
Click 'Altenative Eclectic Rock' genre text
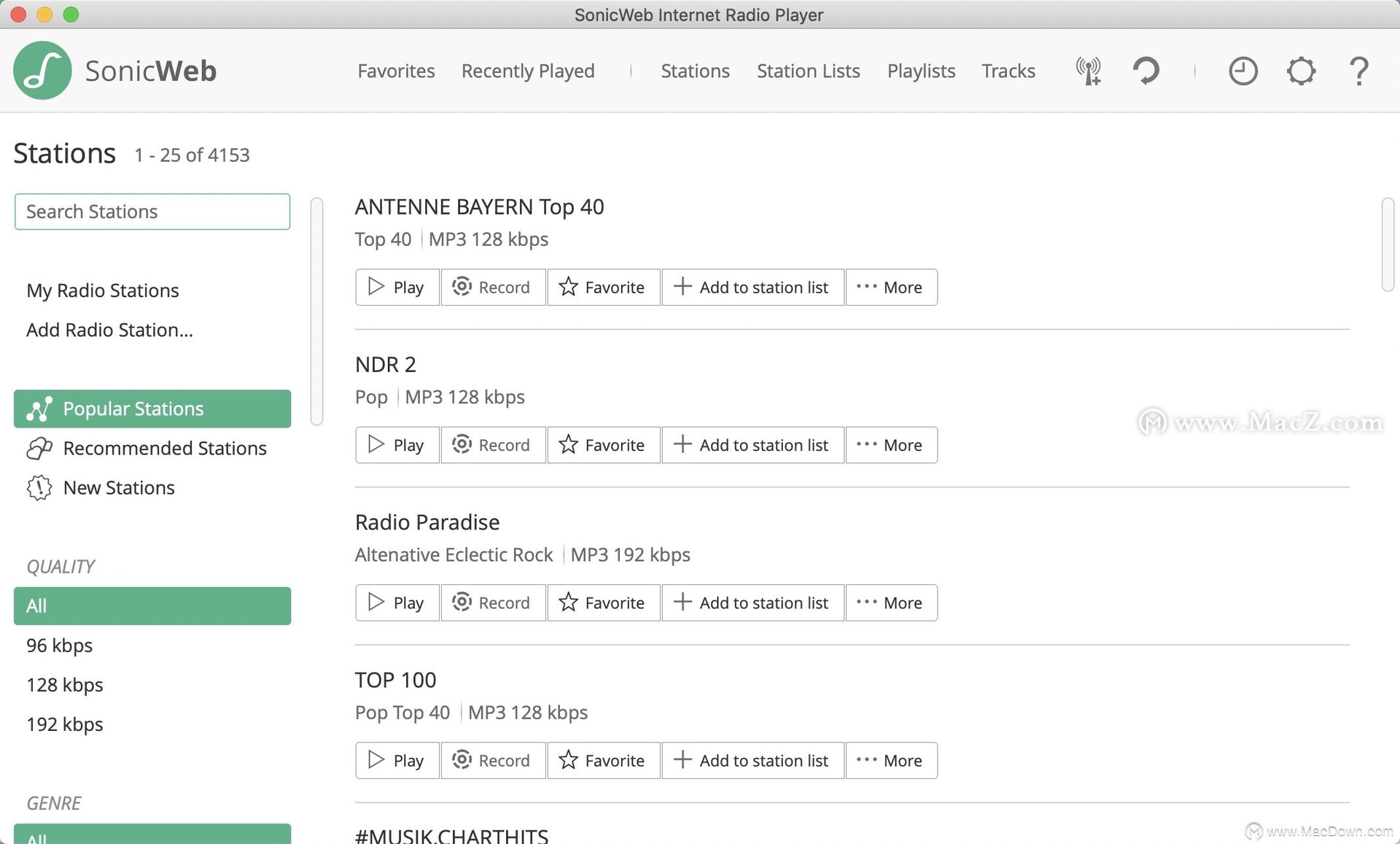coord(454,555)
